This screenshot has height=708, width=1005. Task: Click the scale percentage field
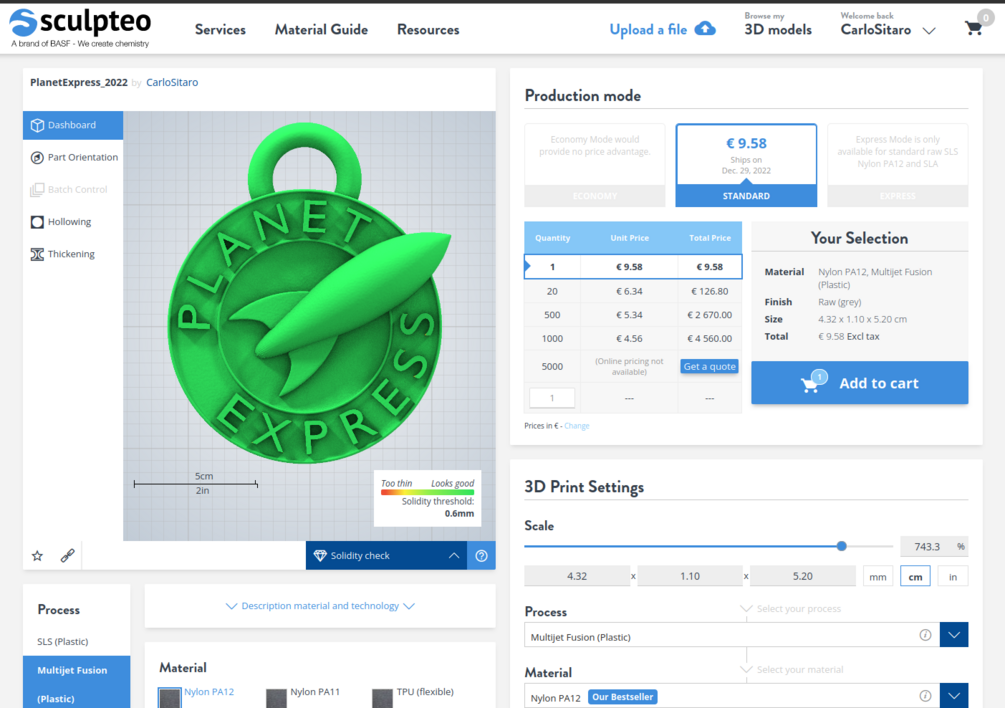pyautogui.click(x=934, y=547)
